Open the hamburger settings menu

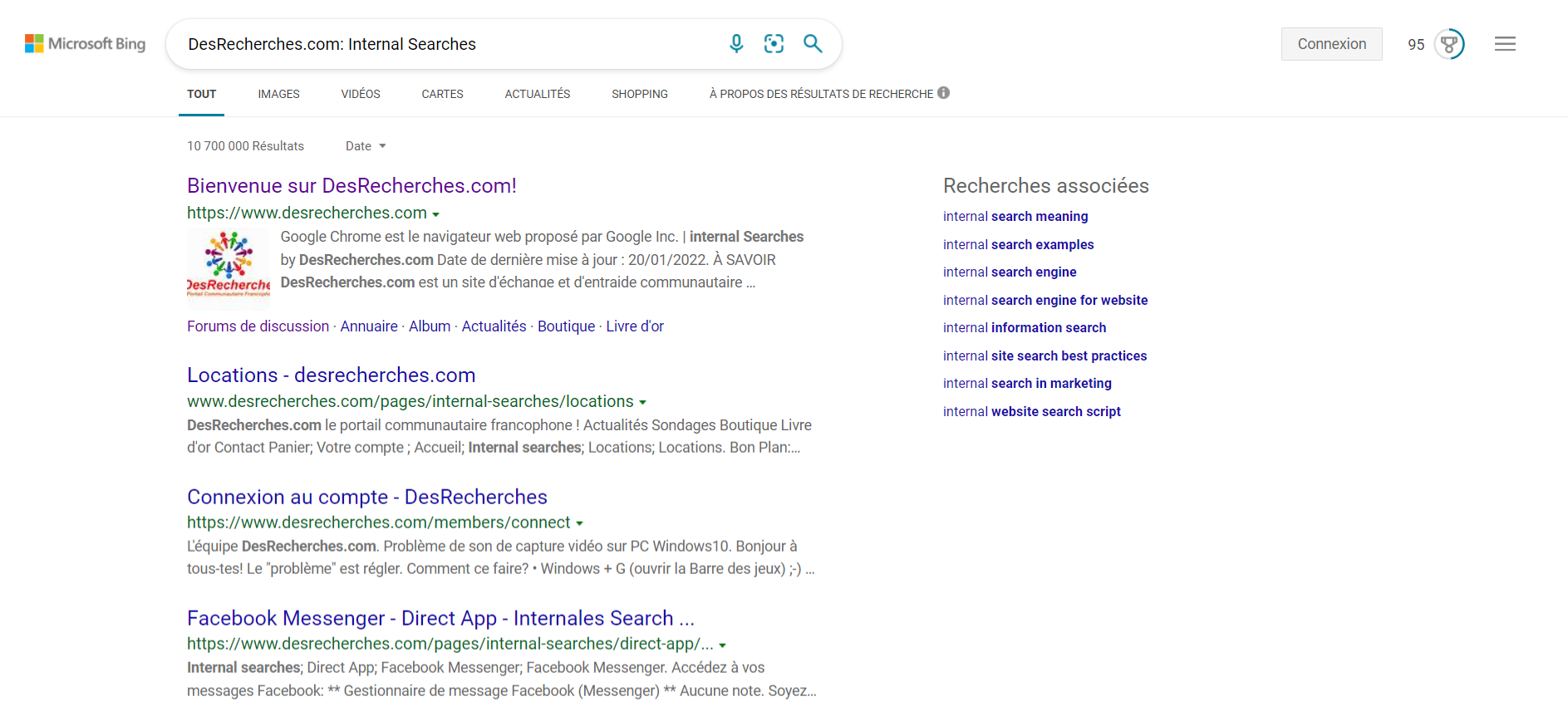click(1505, 44)
